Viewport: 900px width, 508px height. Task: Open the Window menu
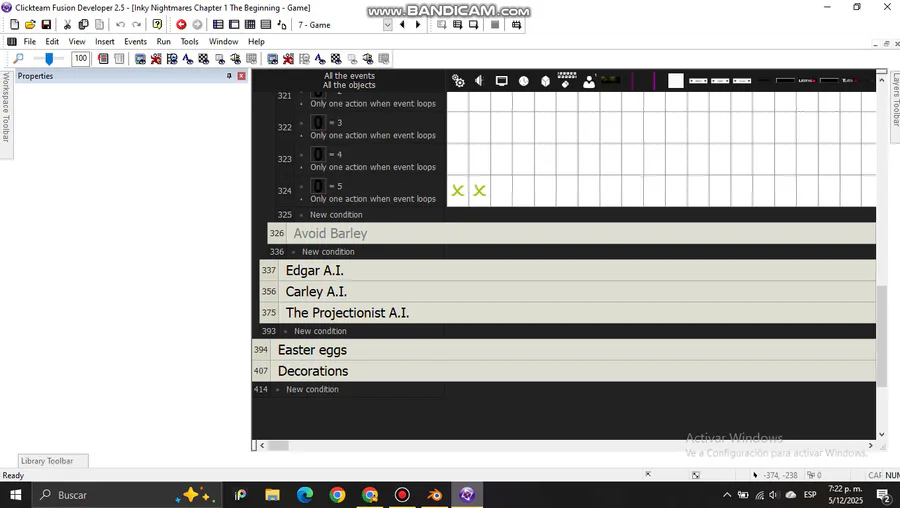click(x=223, y=41)
